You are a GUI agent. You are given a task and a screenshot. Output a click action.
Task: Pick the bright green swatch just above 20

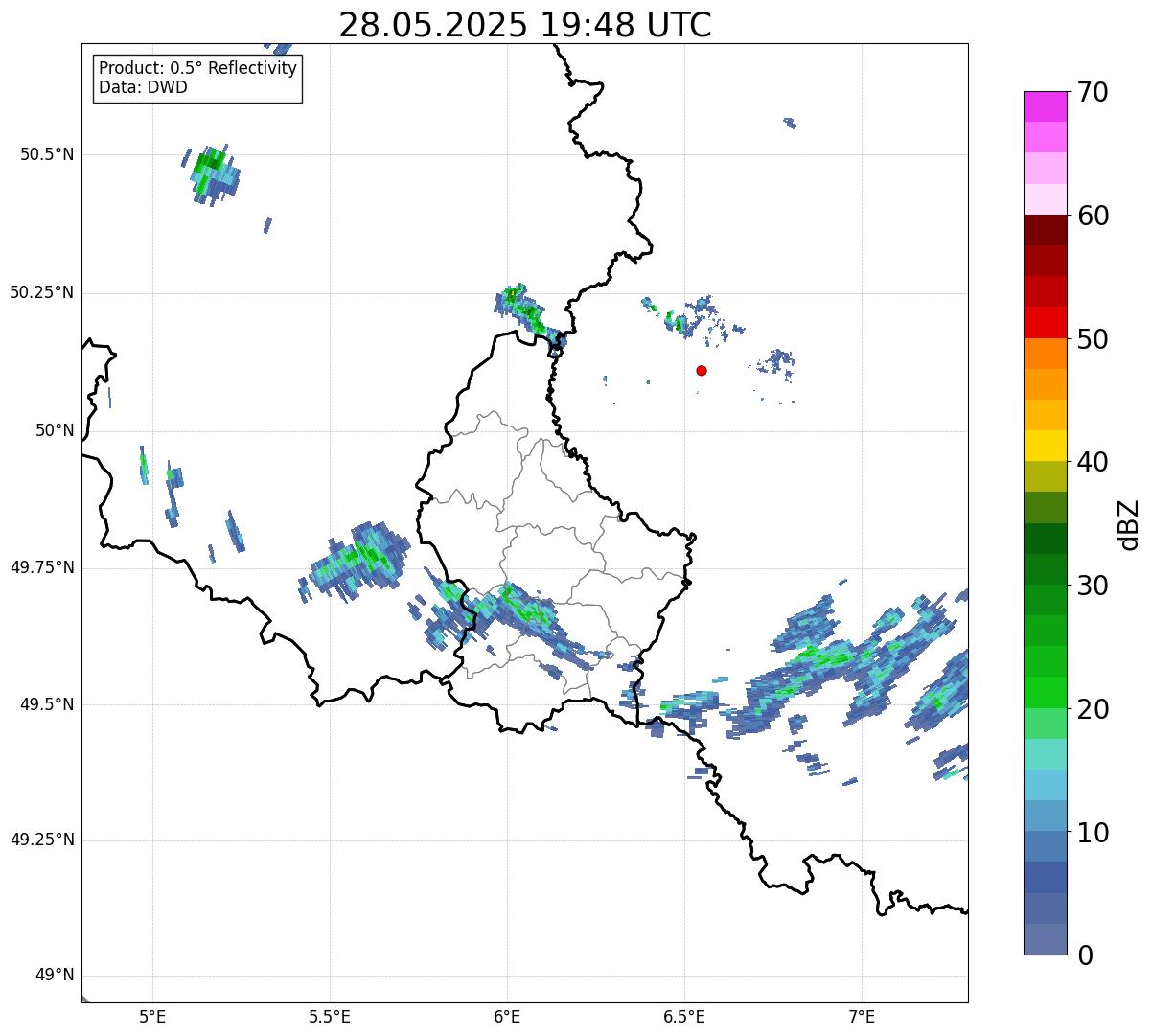tap(1046, 692)
